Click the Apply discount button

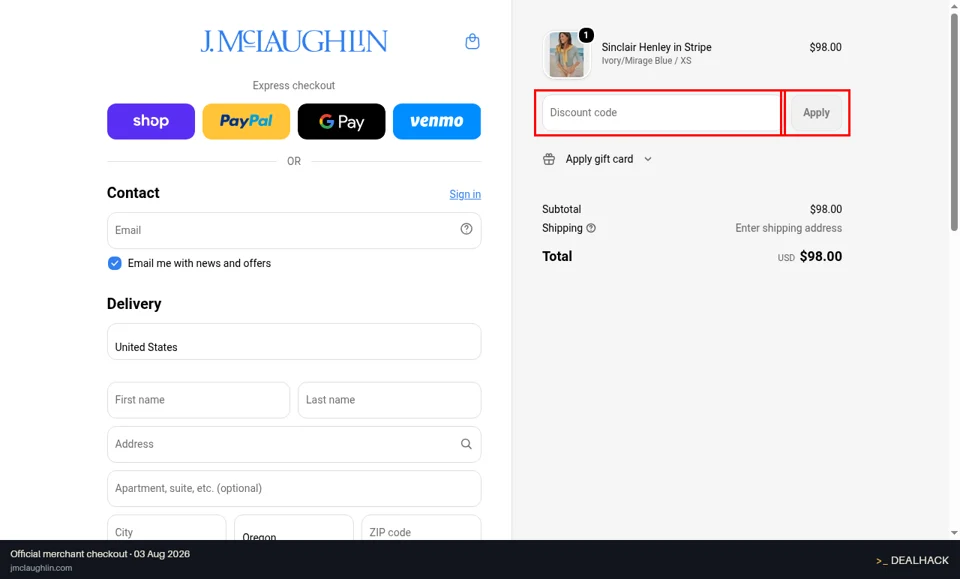(x=816, y=113)
